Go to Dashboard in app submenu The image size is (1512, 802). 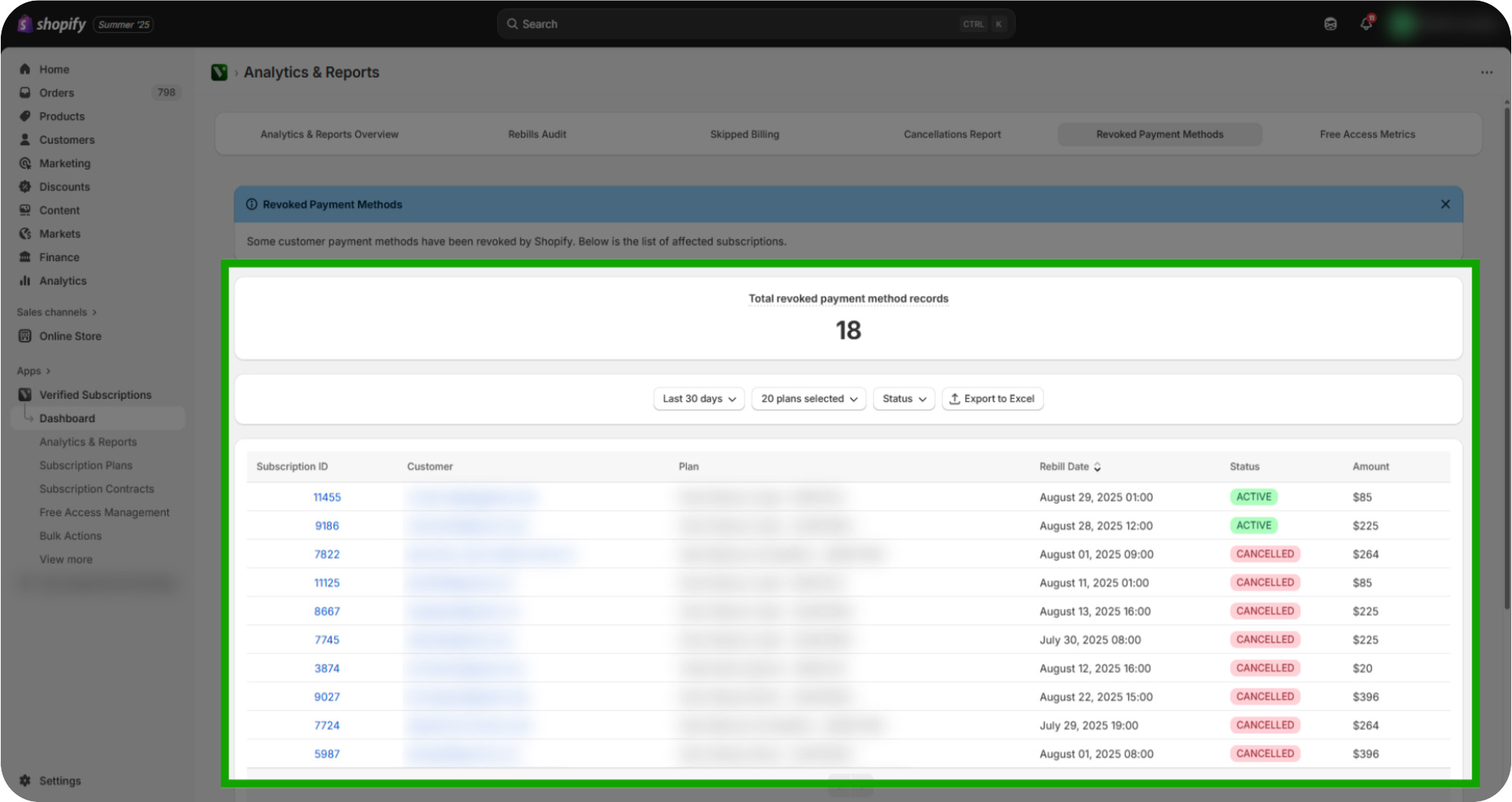pos(98,419)
